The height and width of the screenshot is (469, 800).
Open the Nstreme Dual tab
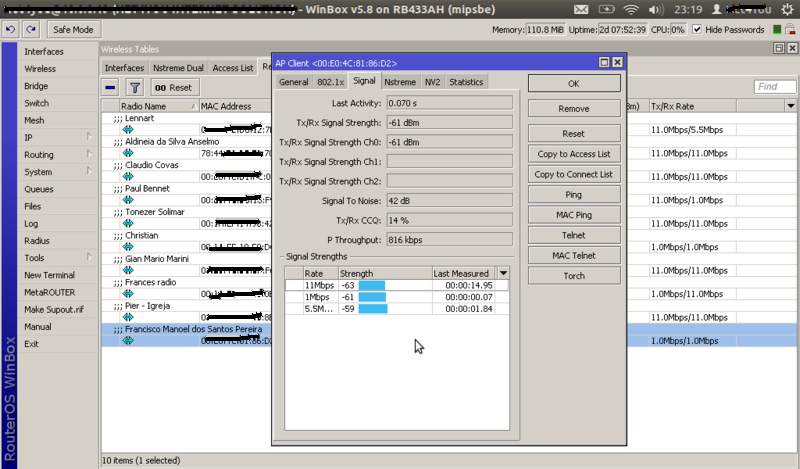point(180,68)
